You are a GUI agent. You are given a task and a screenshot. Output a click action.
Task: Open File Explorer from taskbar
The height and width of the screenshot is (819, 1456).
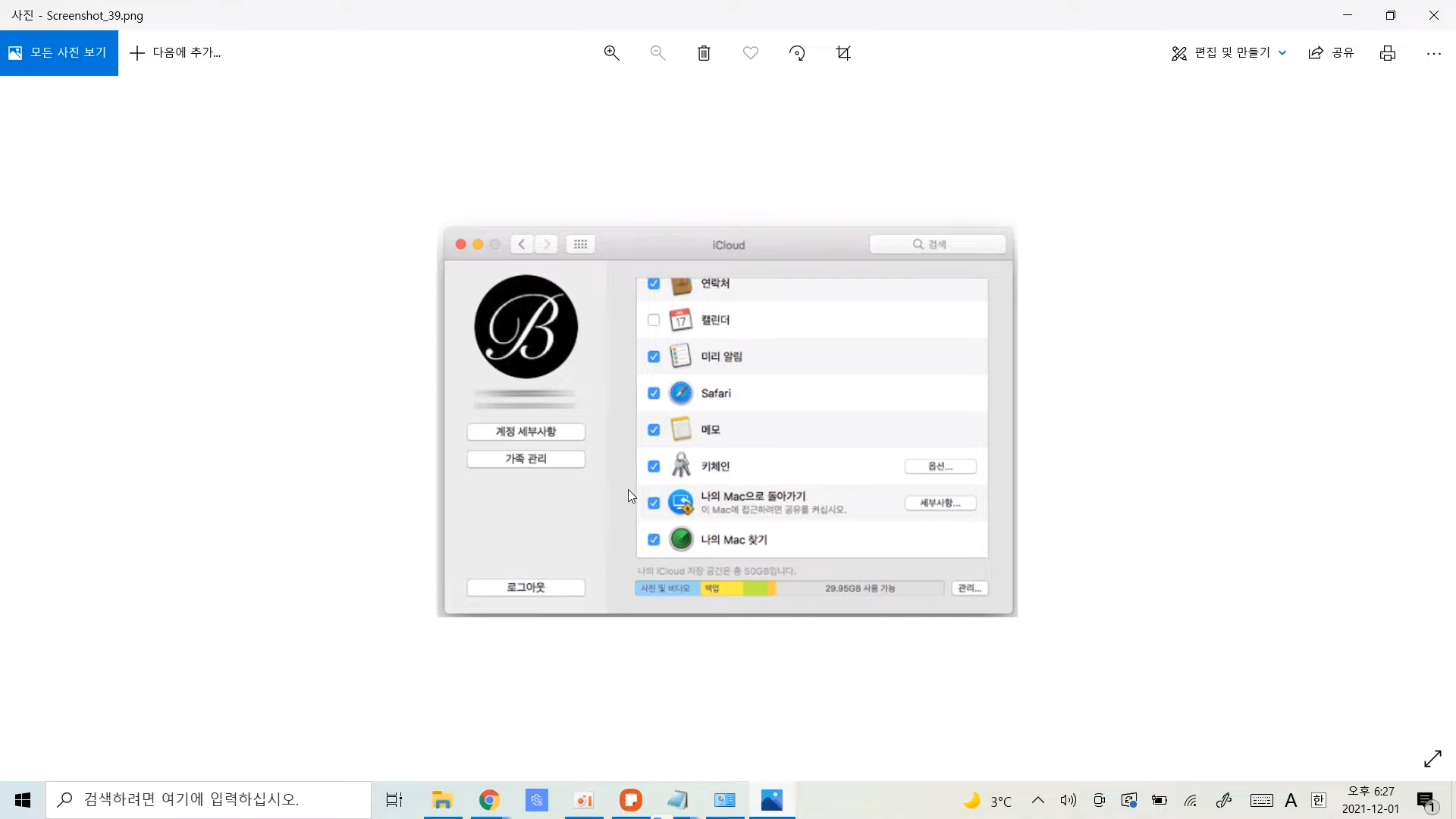[443, 800]
